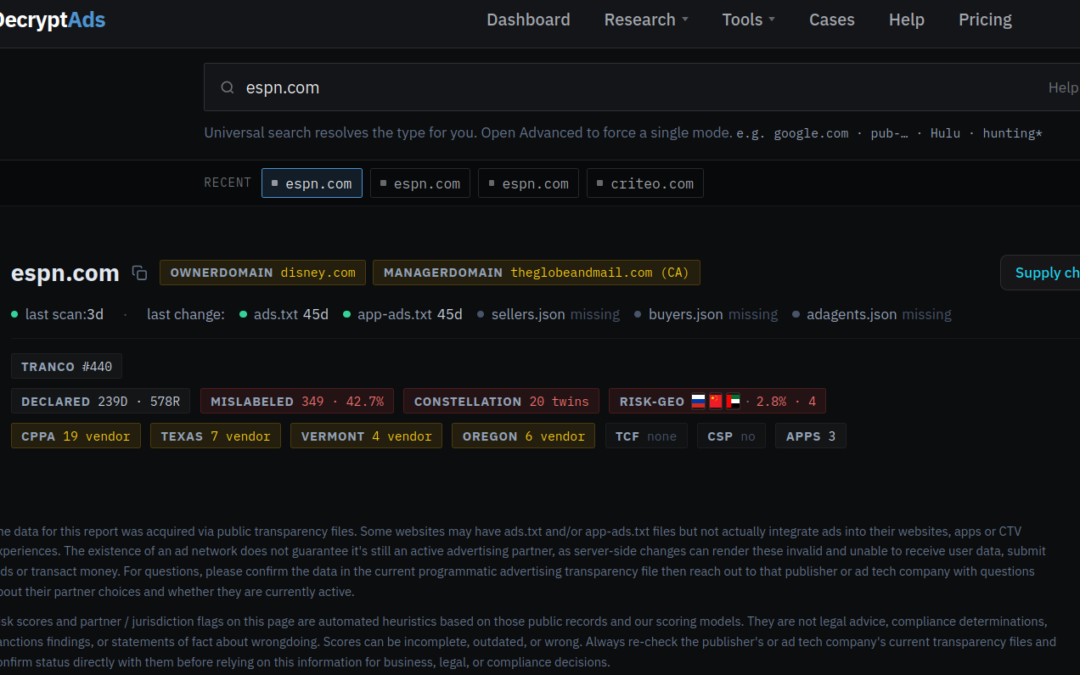Click the adagents.json missing text
The height and width of the screenshot is (675, 1080).
pyautogui.click(x=879, y=314)
